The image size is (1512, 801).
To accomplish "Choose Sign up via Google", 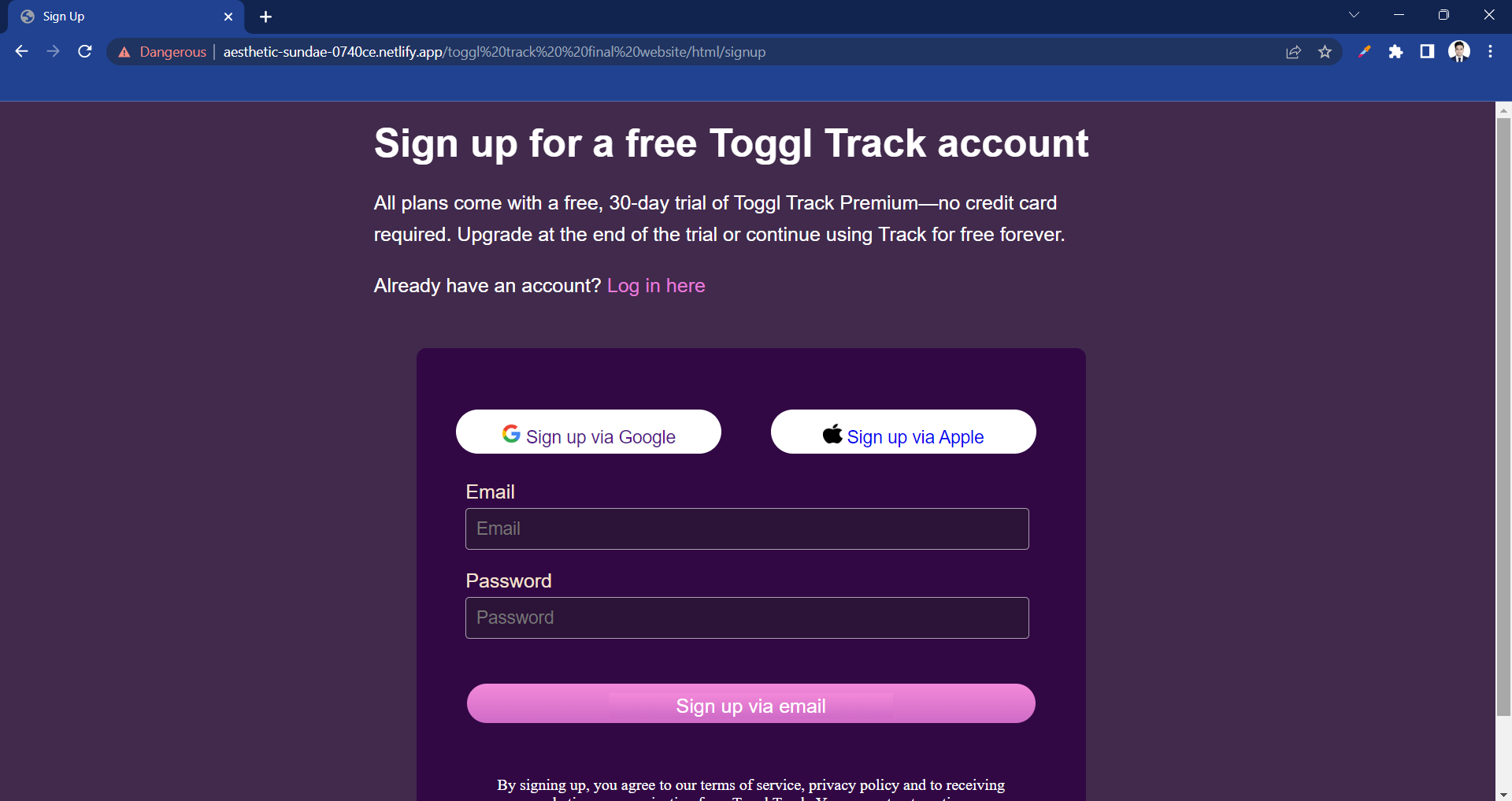I will (588, 432).
